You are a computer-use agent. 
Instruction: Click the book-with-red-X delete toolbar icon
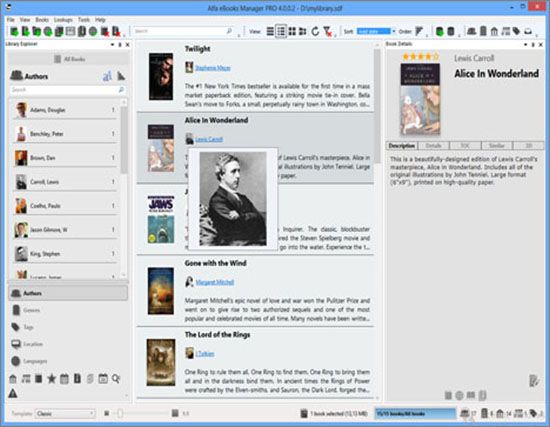[105, 32]
